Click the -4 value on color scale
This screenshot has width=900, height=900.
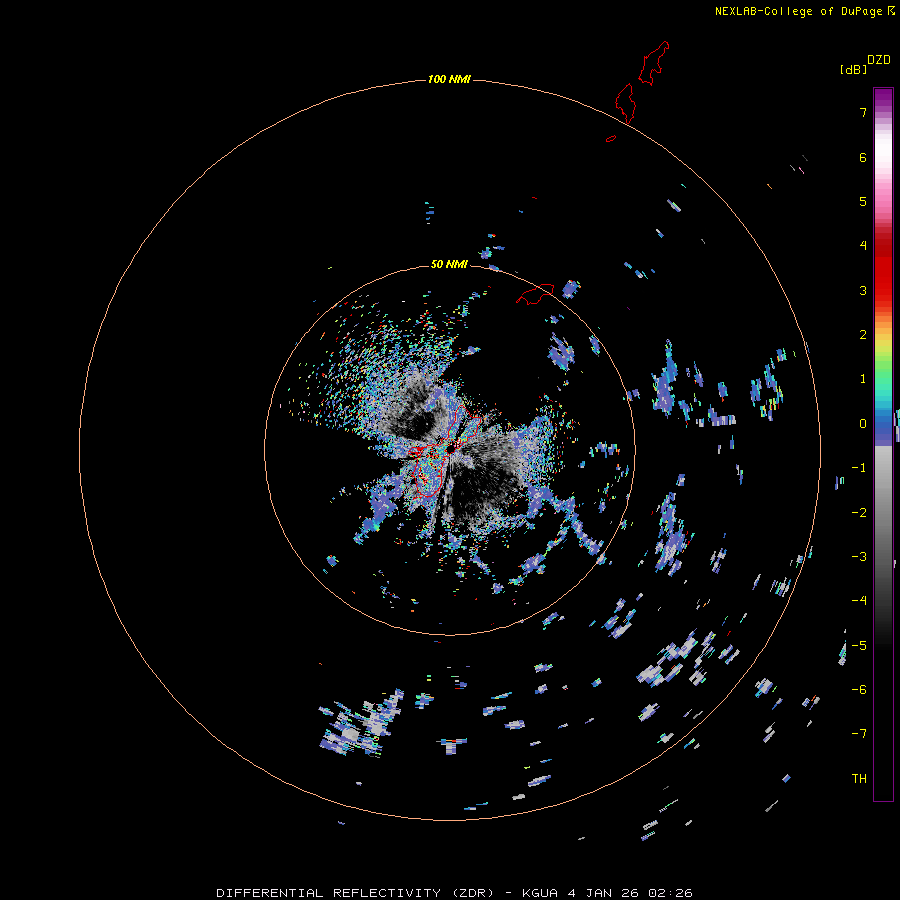coord(859,600)
